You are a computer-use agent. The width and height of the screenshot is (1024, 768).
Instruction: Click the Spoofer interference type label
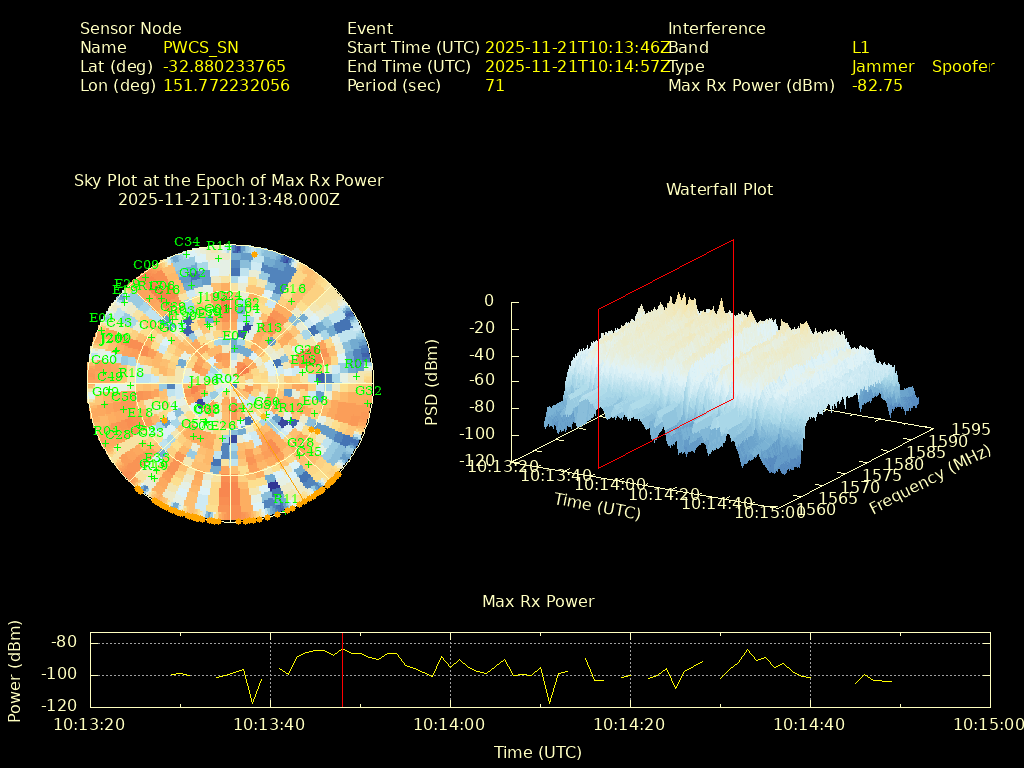(962, 67)
